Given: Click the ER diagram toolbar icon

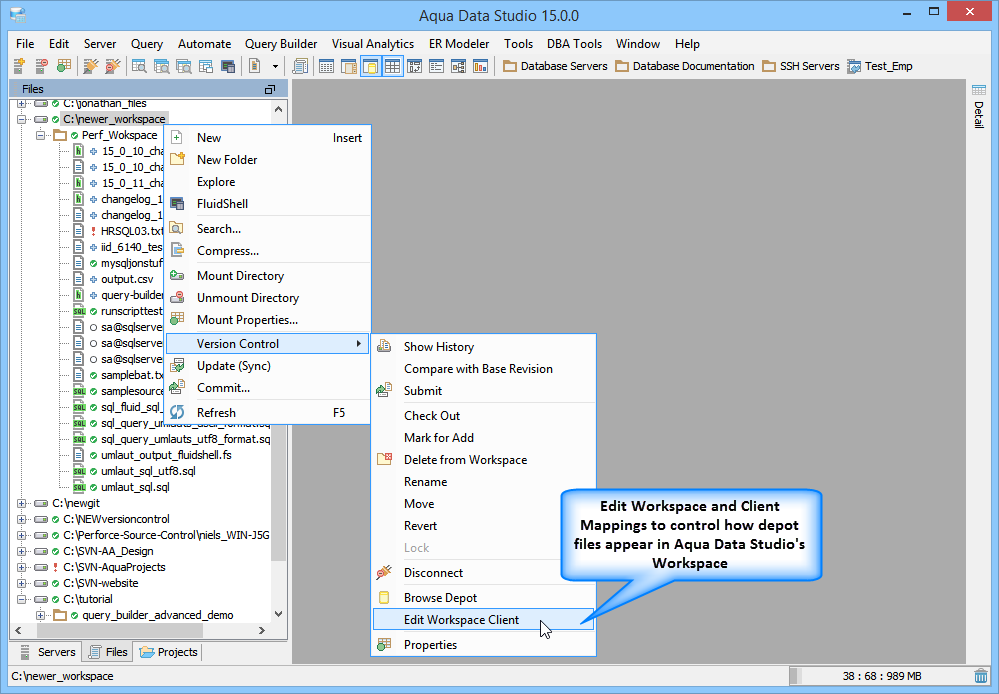Looking at the screenshot, I should tap(458, 66).
